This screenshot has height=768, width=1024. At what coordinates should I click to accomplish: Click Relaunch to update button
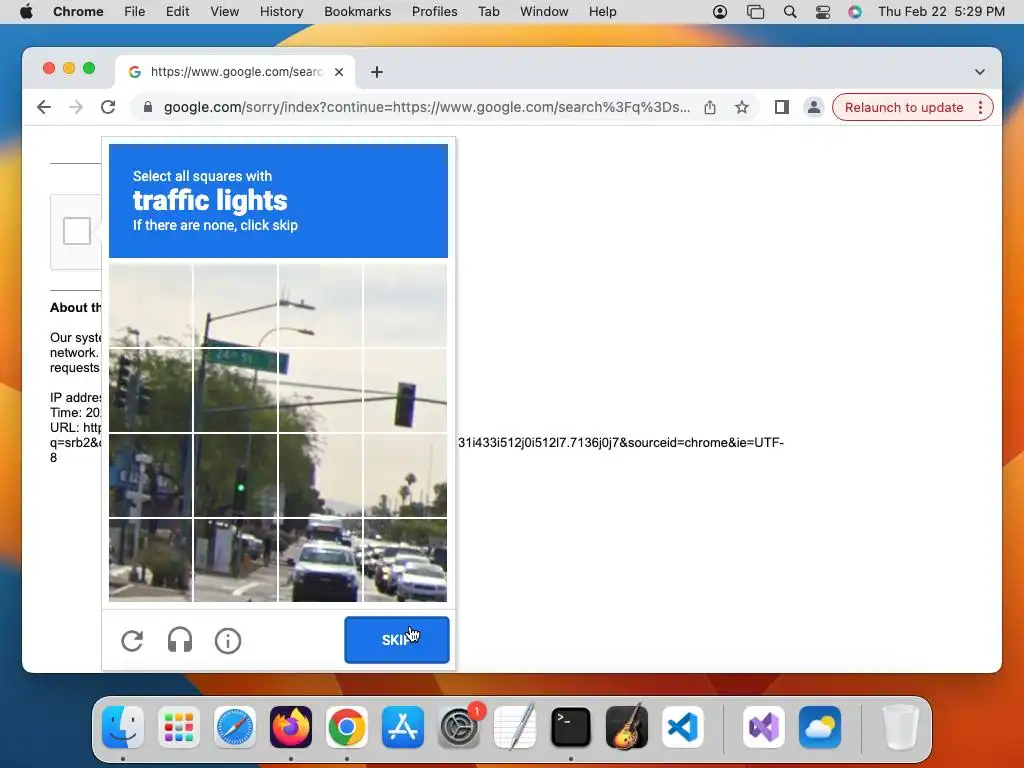904,107
